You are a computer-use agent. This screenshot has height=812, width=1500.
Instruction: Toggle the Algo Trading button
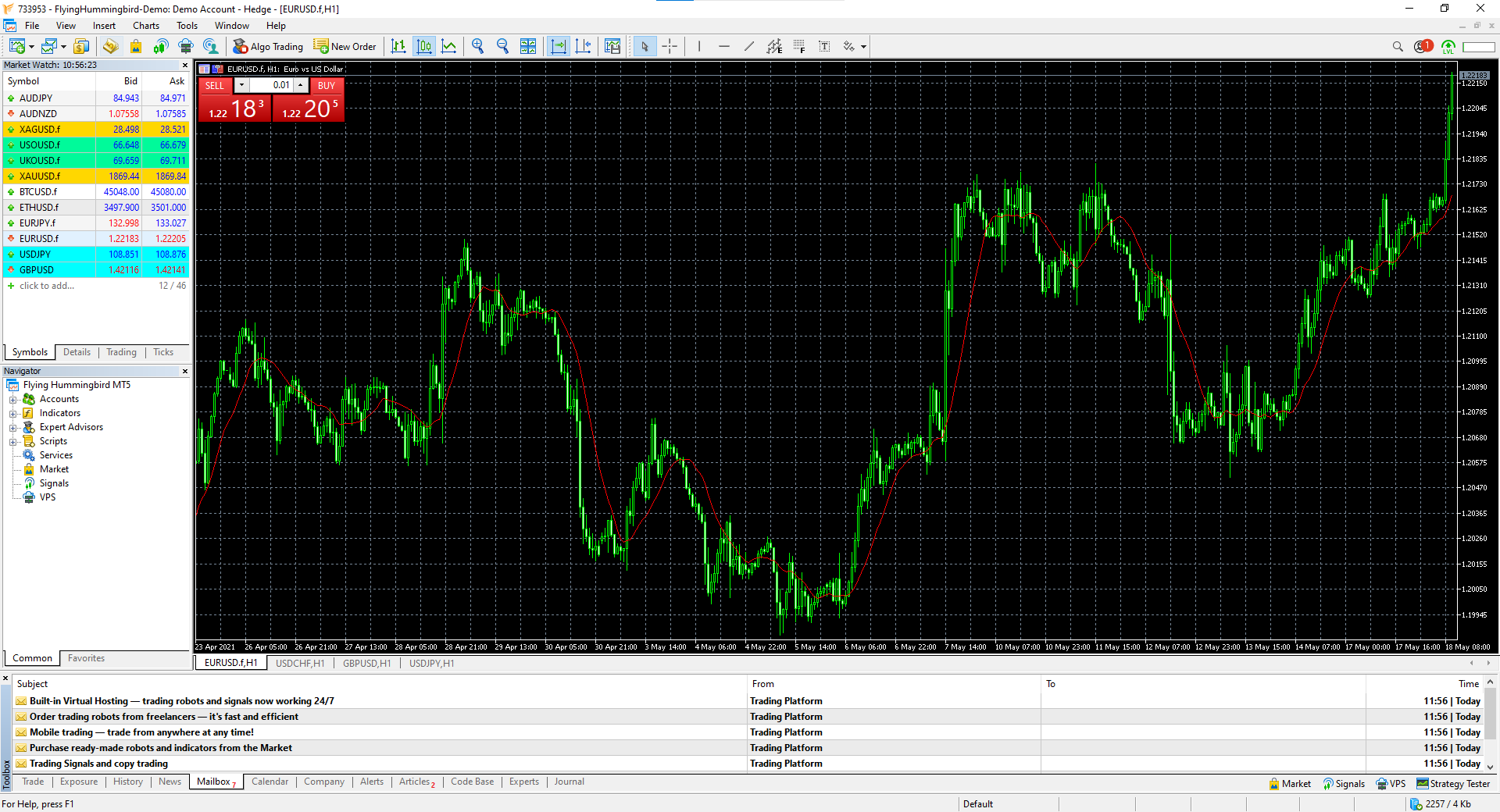[x=268, y=47]
